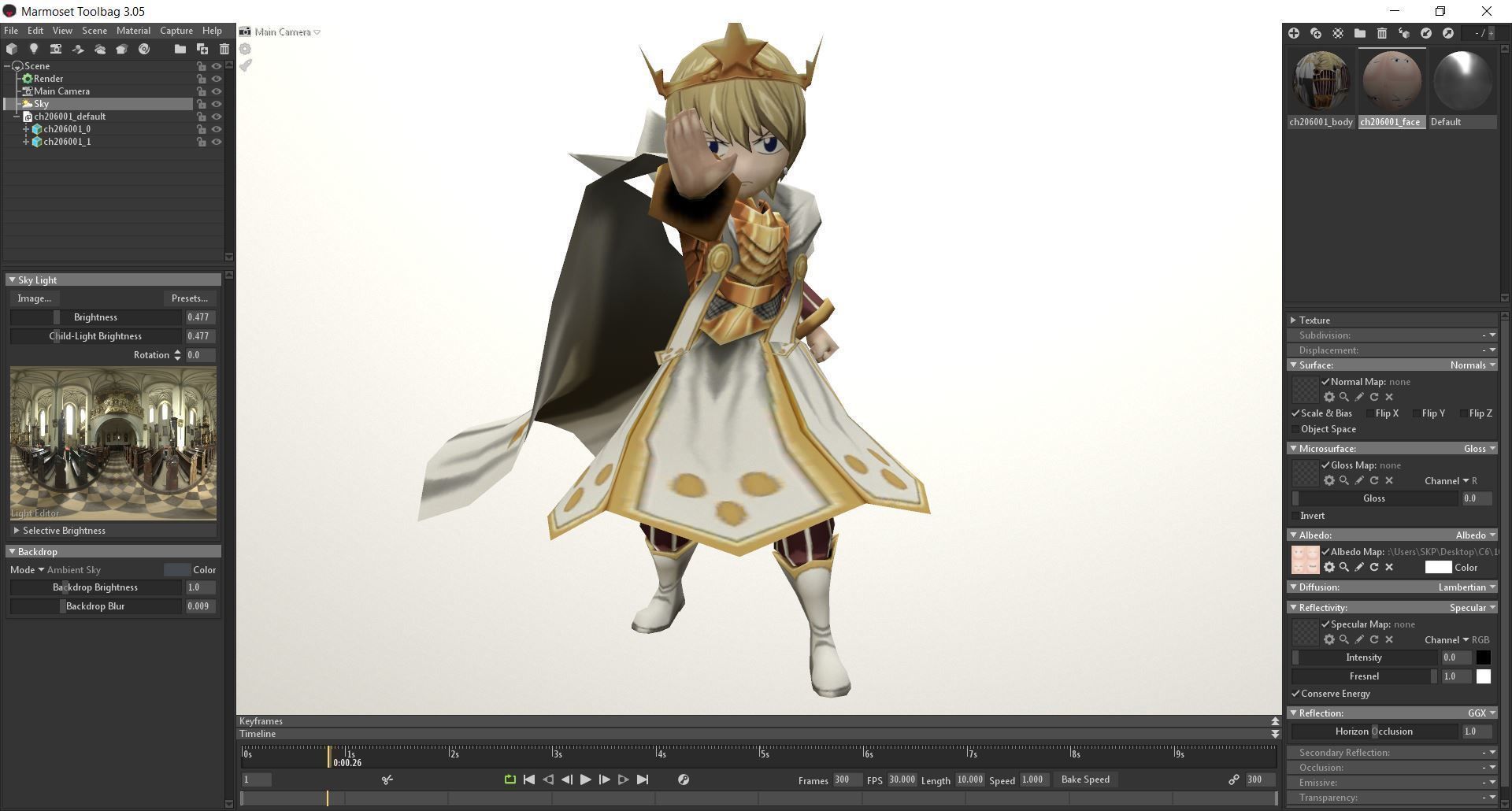
Task: Delete selected scene object trash icon
Action: click(x=224, y=49)
